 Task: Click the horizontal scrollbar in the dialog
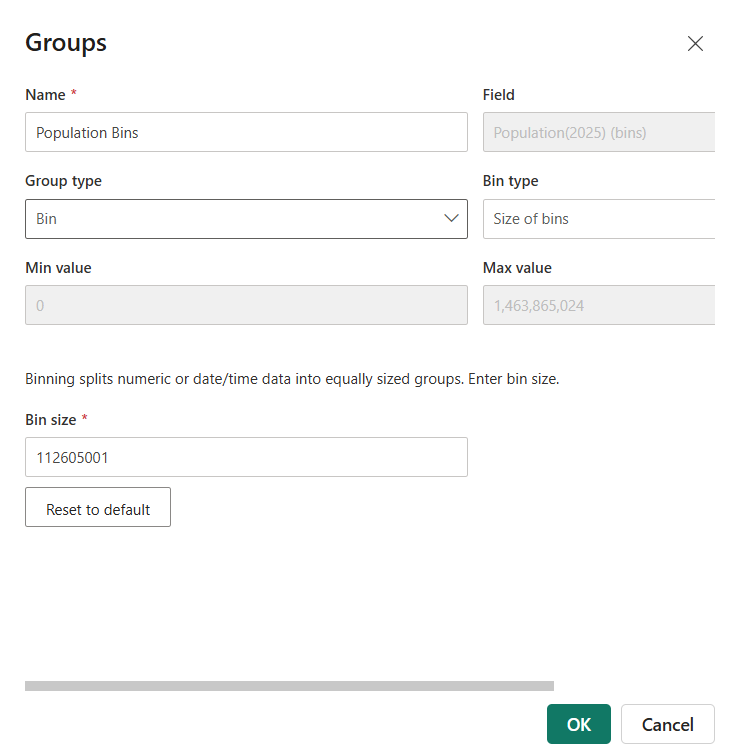coord(289,686)
